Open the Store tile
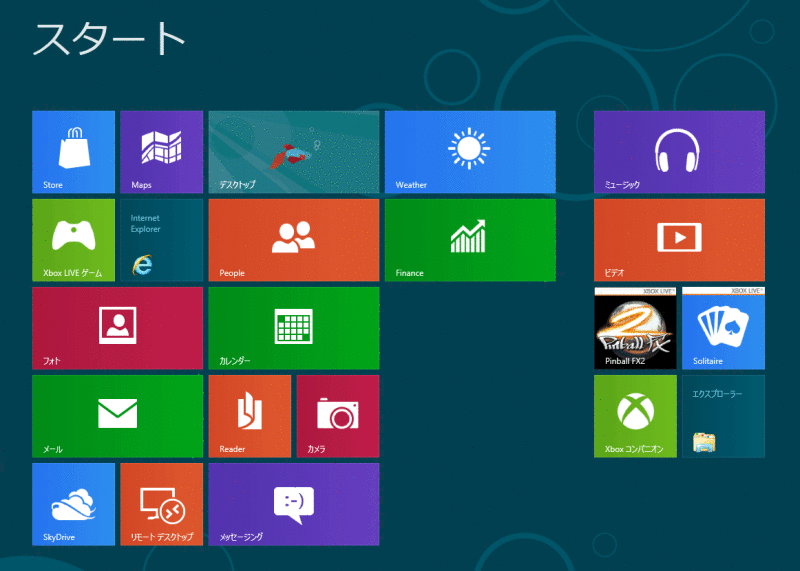The height and width of the screenshot is (571, 800). [73, 152]
